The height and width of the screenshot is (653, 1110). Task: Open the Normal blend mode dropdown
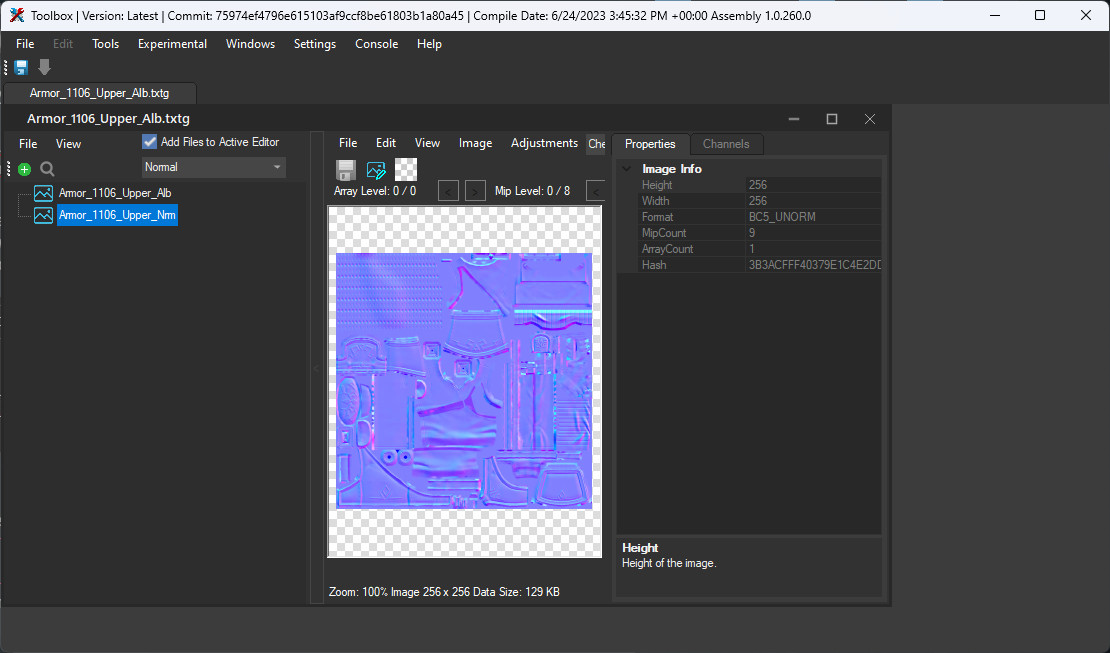coord(212,166)
